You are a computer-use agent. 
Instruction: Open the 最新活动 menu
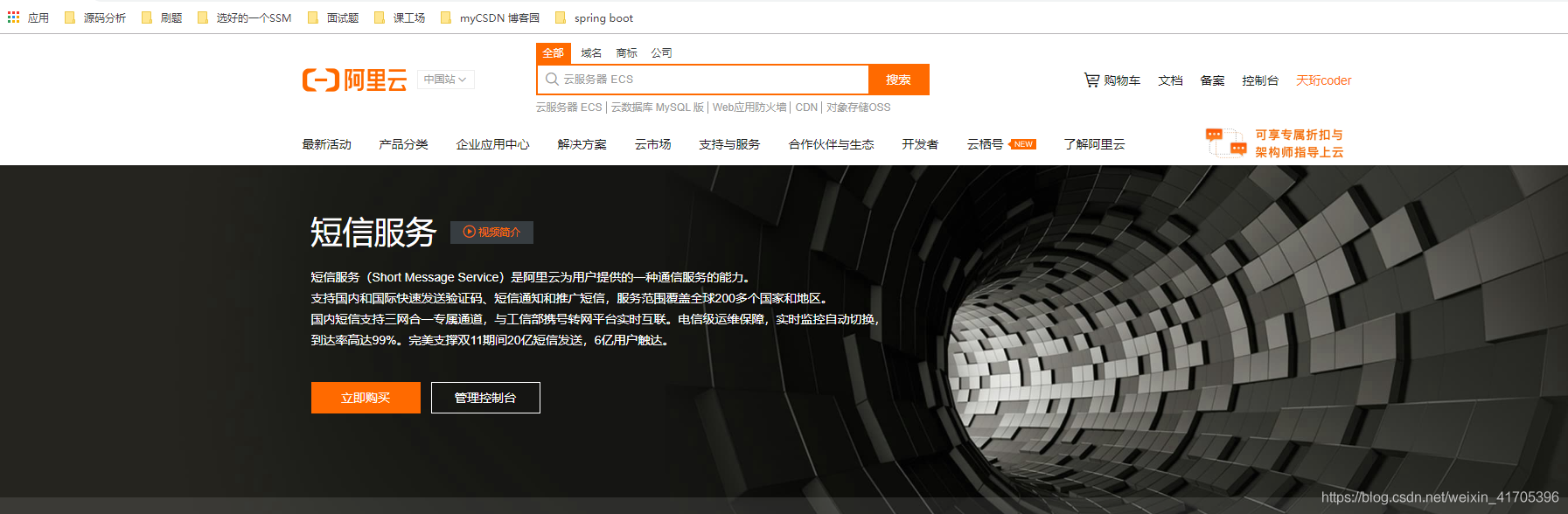coord(326,144)
